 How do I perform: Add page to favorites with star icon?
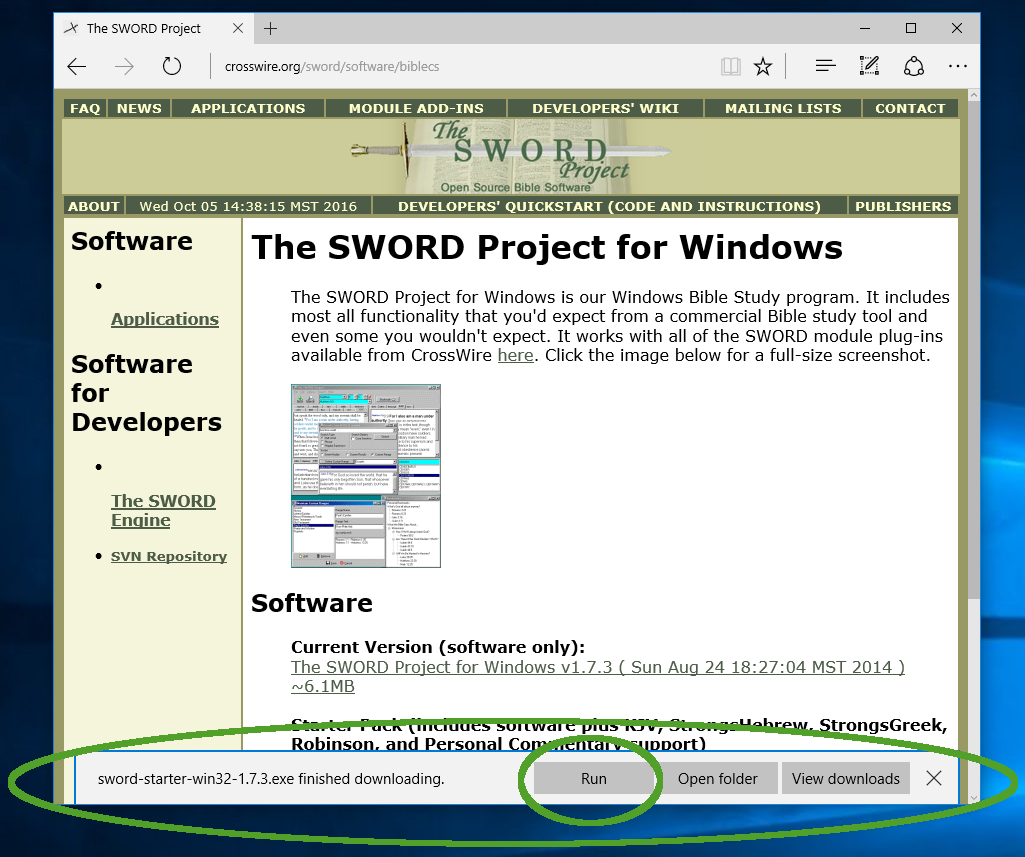[763, 67]
